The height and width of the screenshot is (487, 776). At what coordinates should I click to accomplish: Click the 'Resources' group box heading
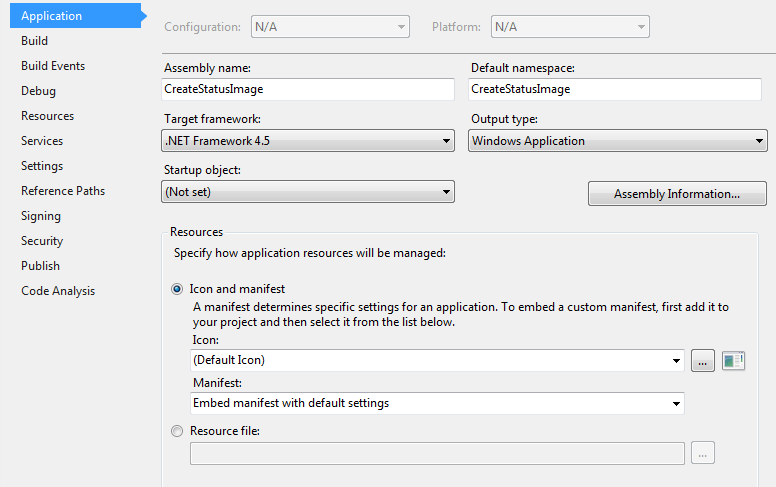196,232
